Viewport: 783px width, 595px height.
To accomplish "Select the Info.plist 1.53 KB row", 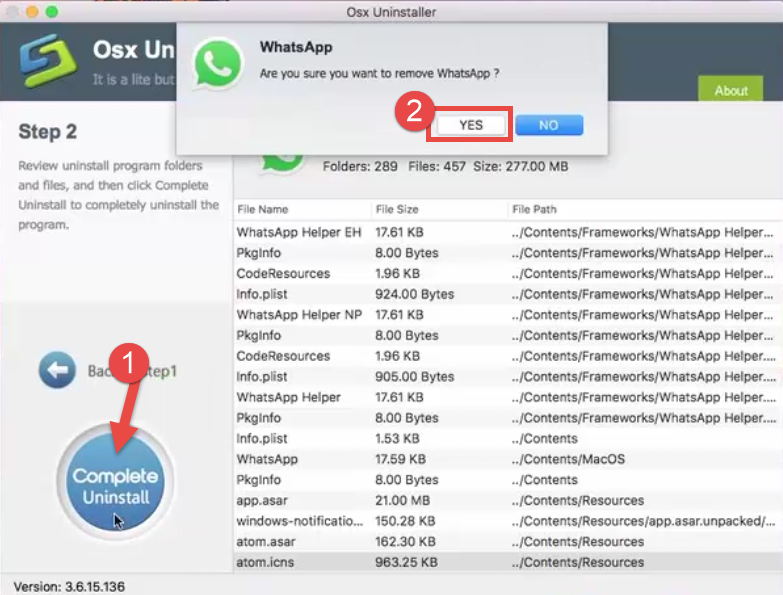I will 508,438.
